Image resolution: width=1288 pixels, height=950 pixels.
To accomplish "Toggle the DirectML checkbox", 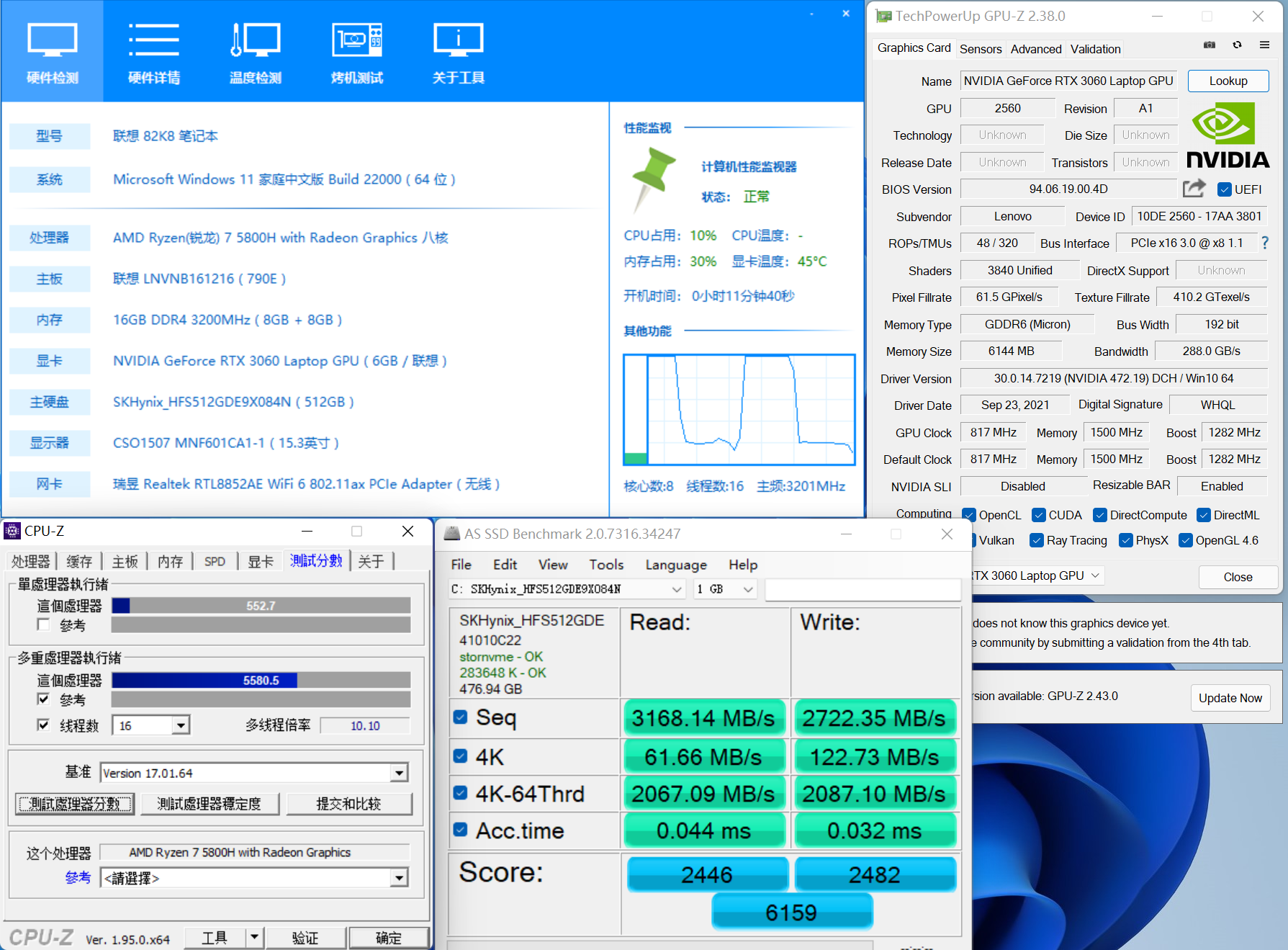I will (1204, 515).
